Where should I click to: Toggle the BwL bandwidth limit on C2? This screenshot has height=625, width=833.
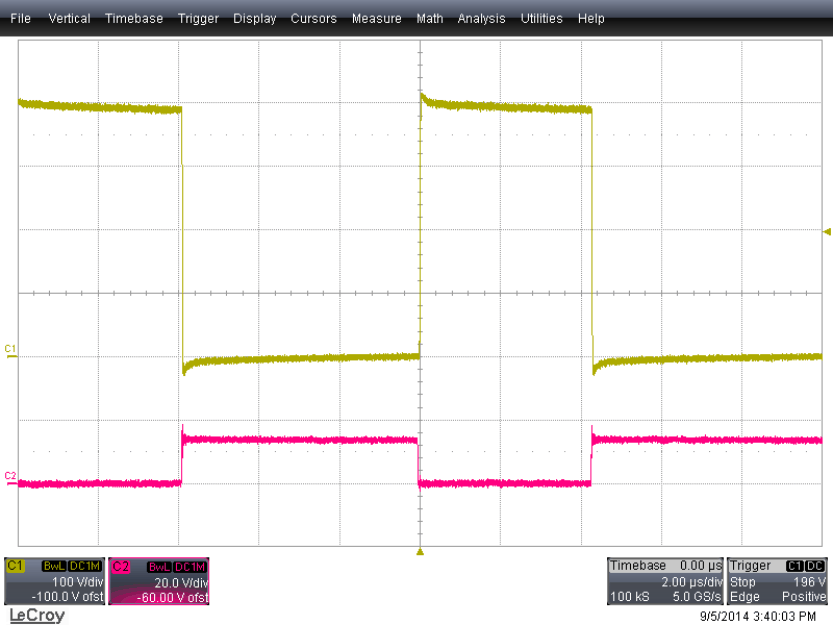pos(158,566)
